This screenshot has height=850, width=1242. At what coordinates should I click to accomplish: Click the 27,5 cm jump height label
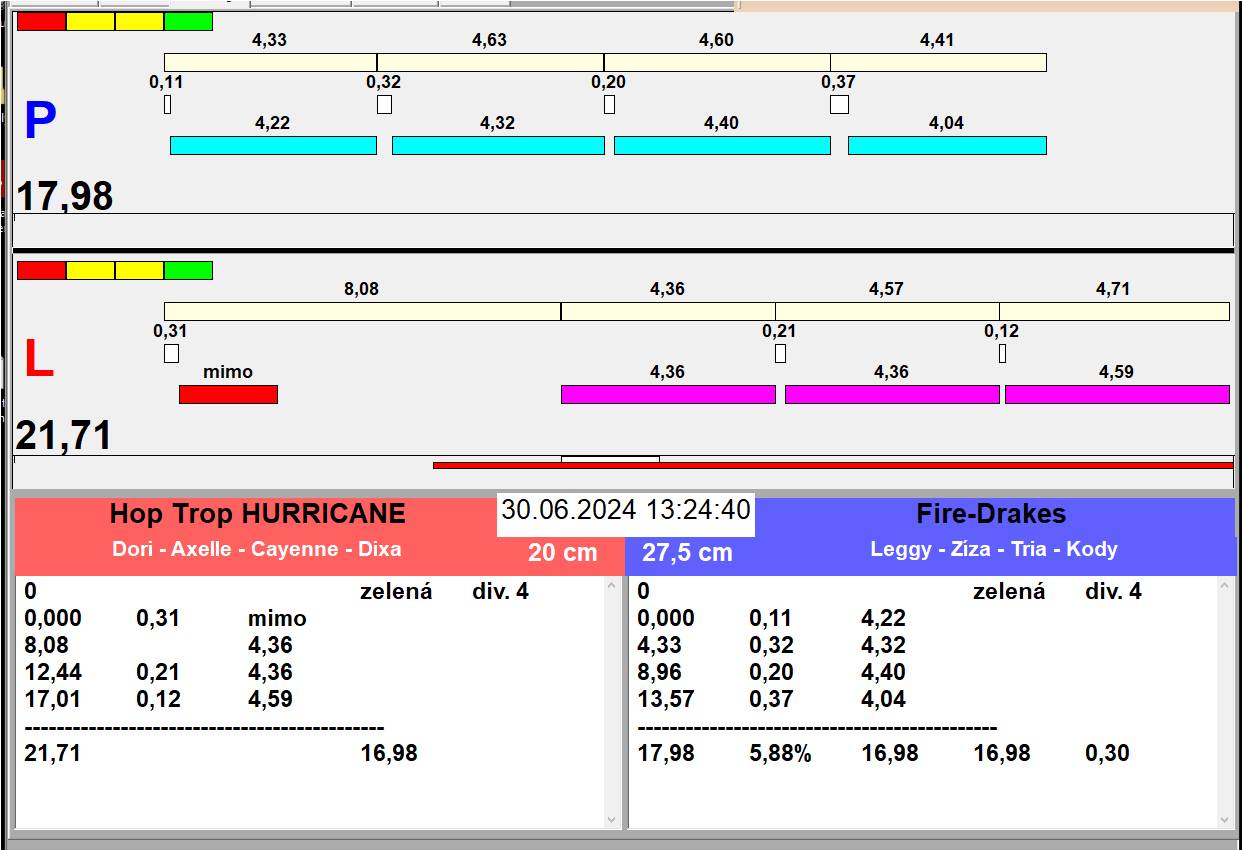coord(687,553)
